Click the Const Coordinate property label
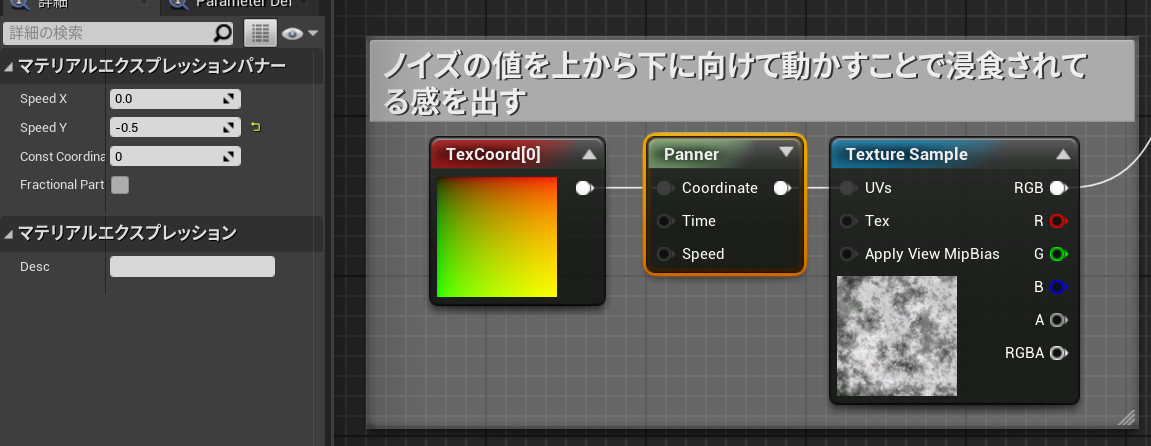The image size is (1151, 446). [x=62, y=156]
